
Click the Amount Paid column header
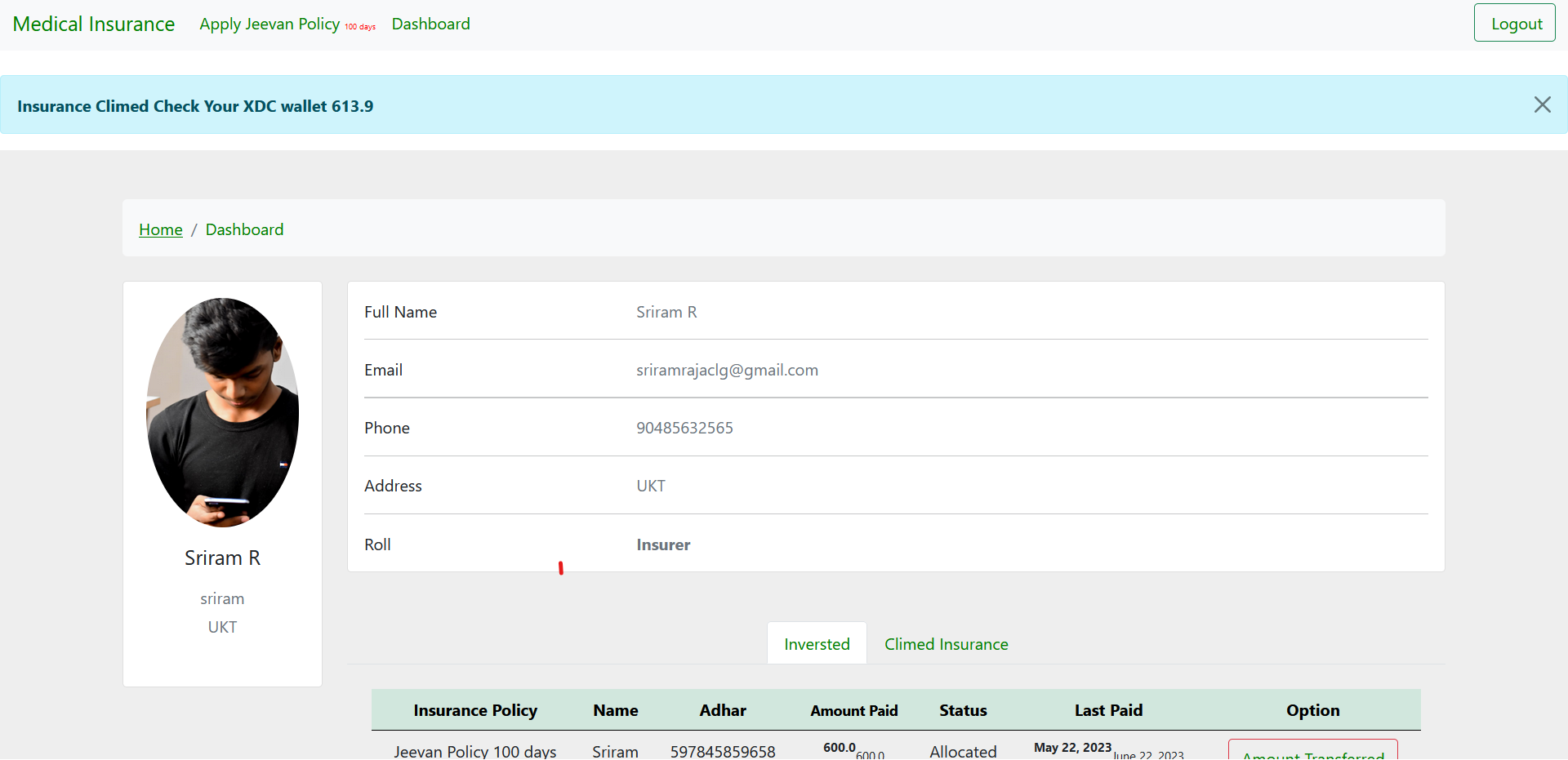[854, 710]
